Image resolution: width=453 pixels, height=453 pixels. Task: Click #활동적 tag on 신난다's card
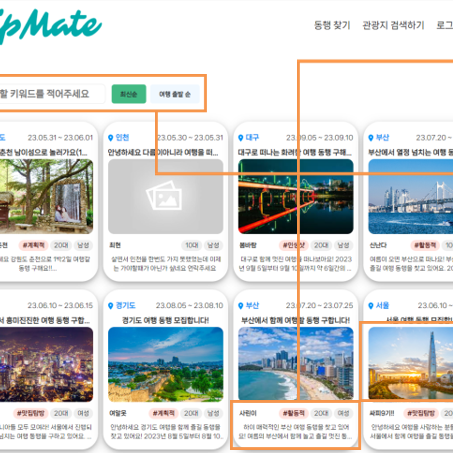(x=425, y=245)
